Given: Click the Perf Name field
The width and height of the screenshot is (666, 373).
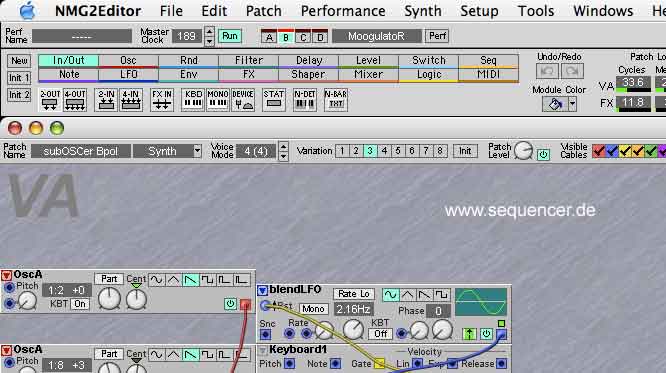Looking at the screenshot, I should 82,36.
